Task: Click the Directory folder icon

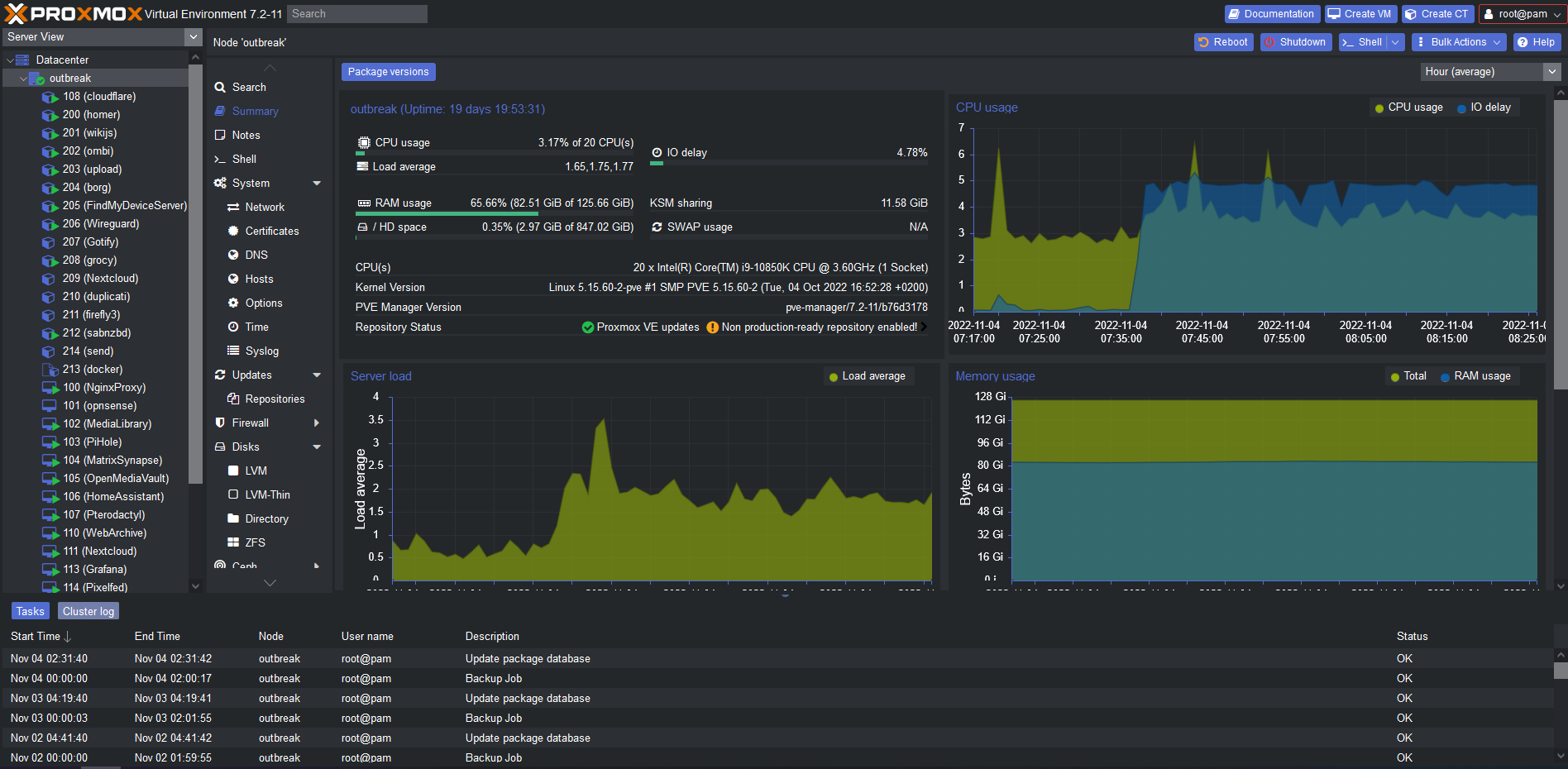Action: [233, 518]
